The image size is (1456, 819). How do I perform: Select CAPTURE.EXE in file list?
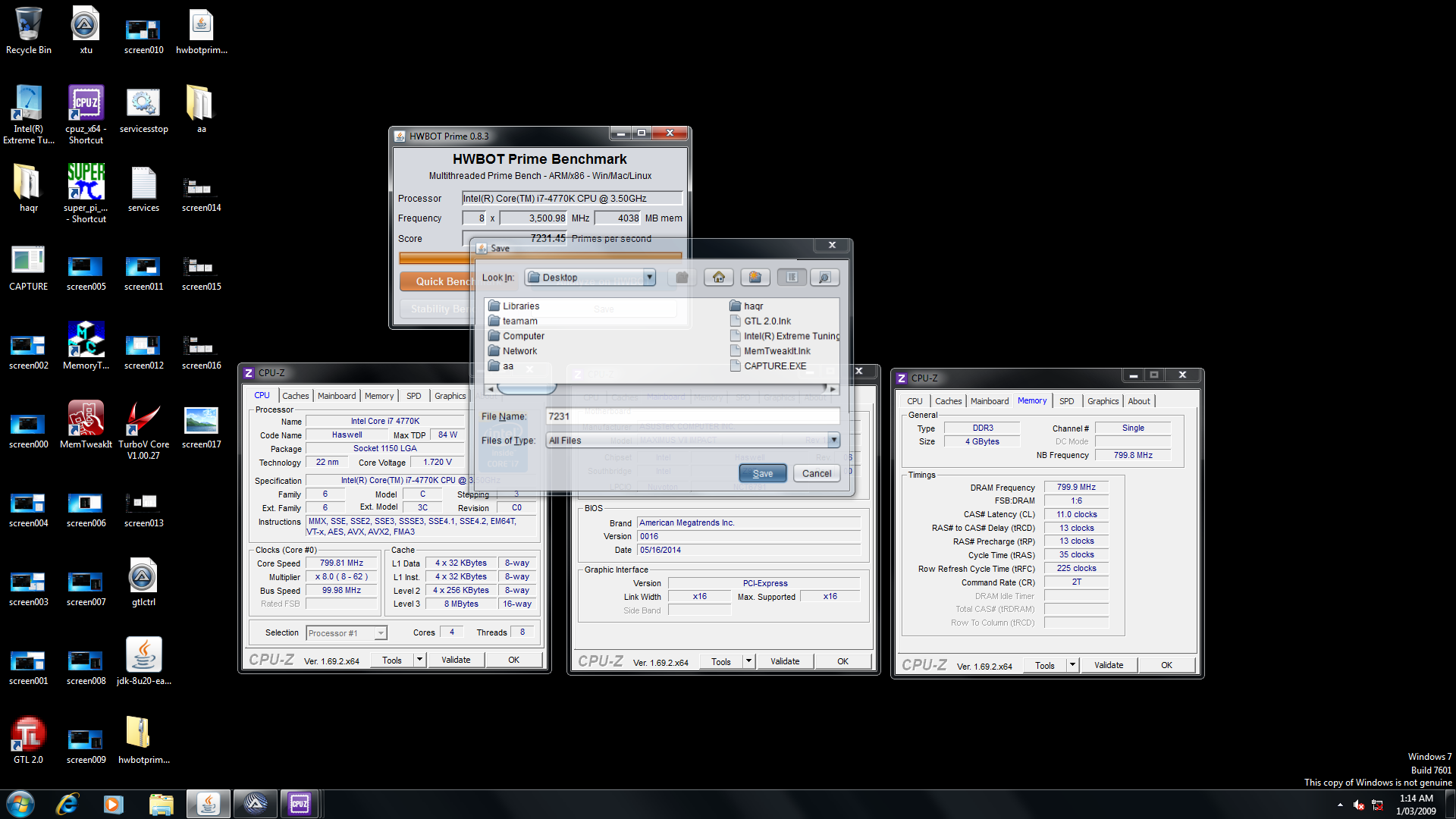767,366
